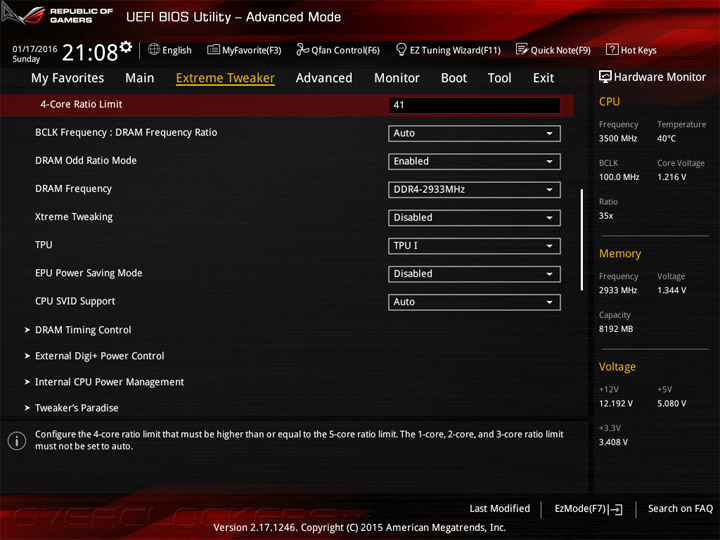Go to the Advanced tab
Screen dimensions: 720x540
coord(324,78)
